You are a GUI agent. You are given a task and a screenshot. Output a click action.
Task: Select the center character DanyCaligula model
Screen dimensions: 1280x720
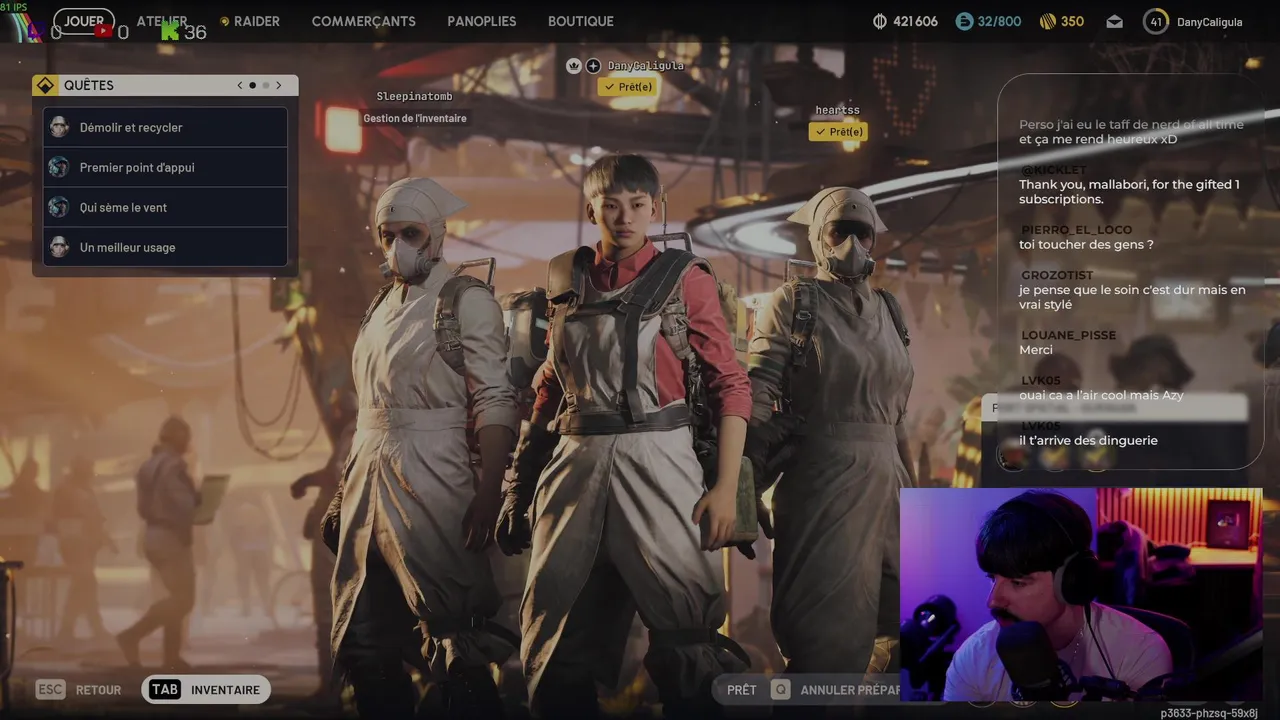[630, 430]
